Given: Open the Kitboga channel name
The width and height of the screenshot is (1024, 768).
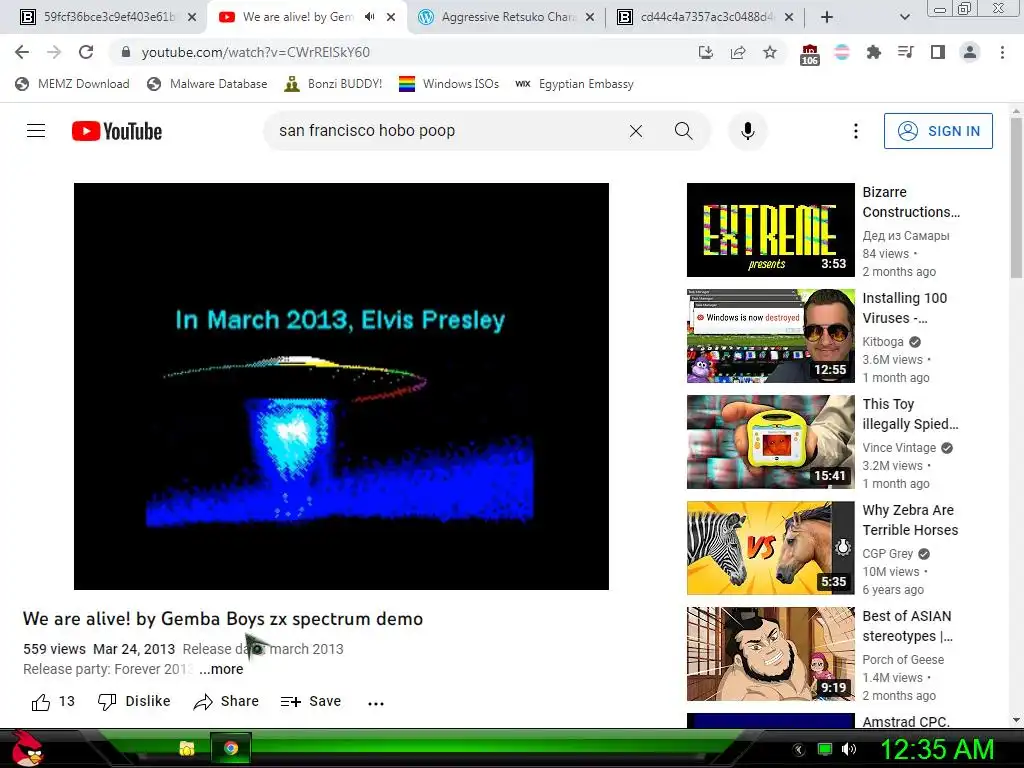Looking at the screenshot, I should pos(883,342).
